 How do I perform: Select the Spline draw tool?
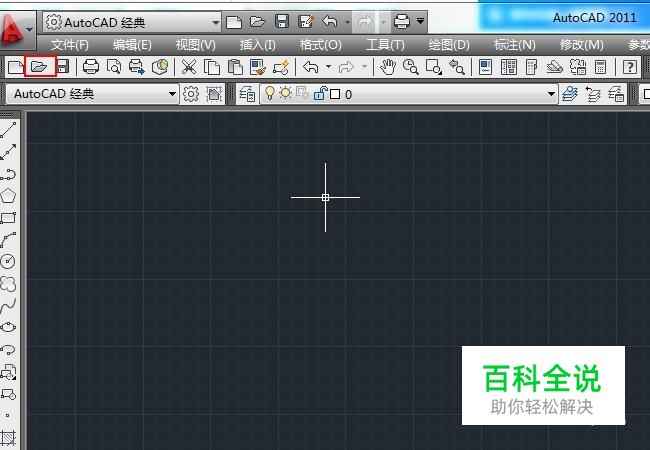[x=8, y=306]
